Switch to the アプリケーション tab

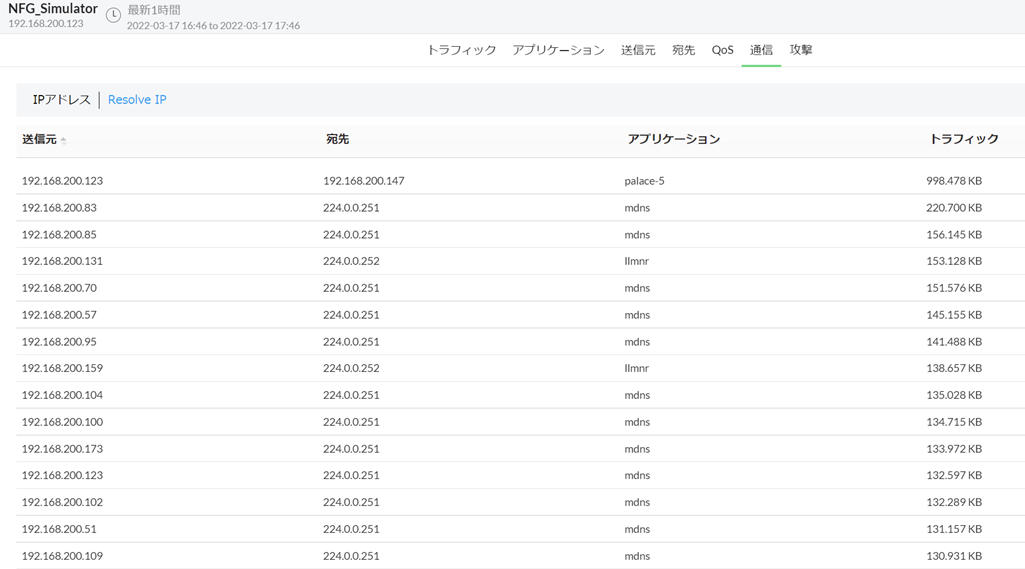click(x=558, y=50)
